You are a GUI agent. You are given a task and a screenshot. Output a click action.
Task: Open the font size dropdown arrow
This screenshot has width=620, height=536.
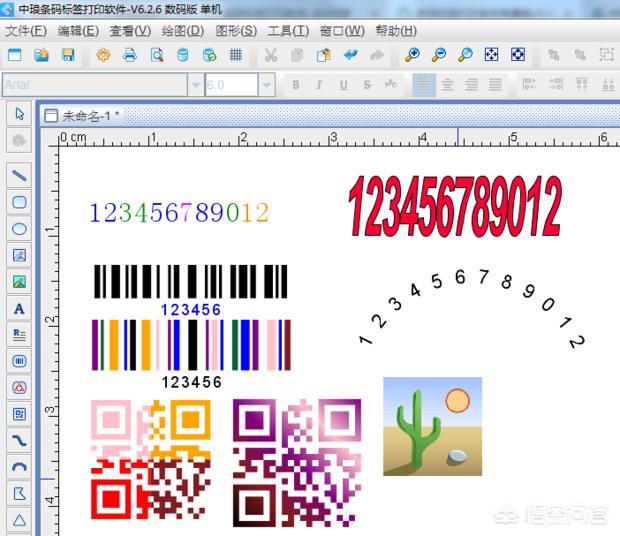[x=267, y=85]
